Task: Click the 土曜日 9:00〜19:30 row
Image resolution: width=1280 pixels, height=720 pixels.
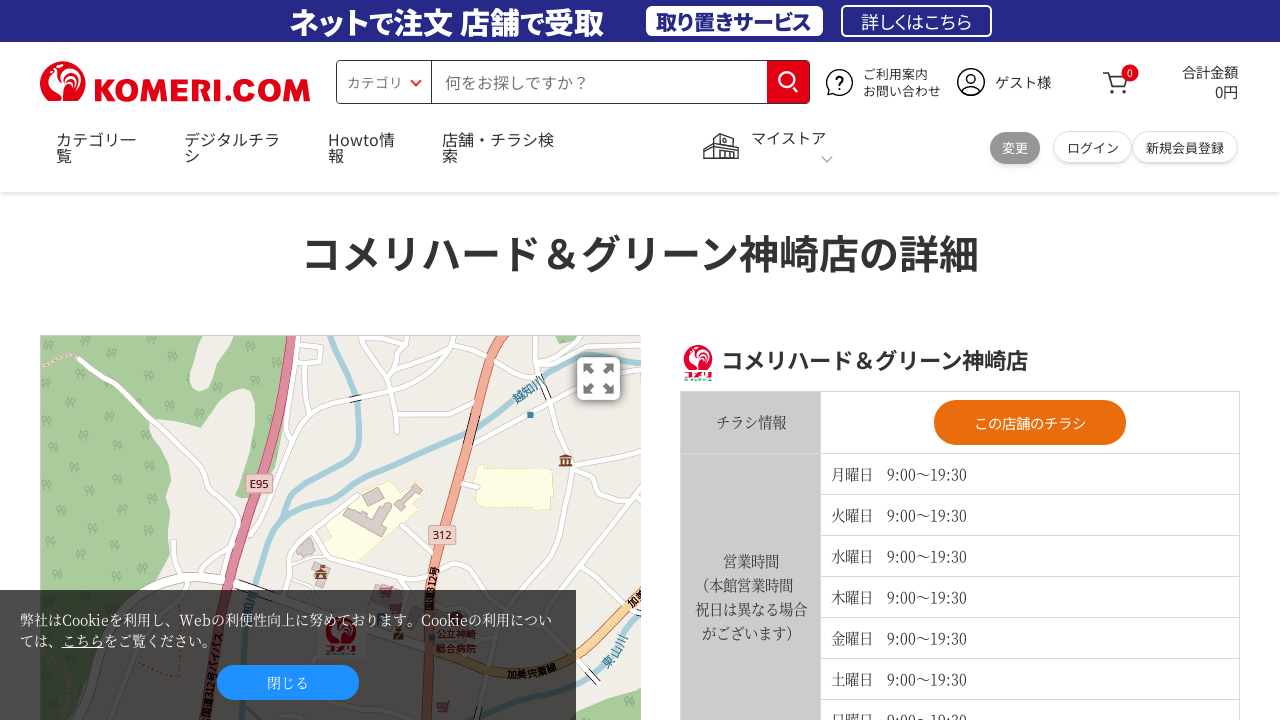Action: tap(1030, 679)
